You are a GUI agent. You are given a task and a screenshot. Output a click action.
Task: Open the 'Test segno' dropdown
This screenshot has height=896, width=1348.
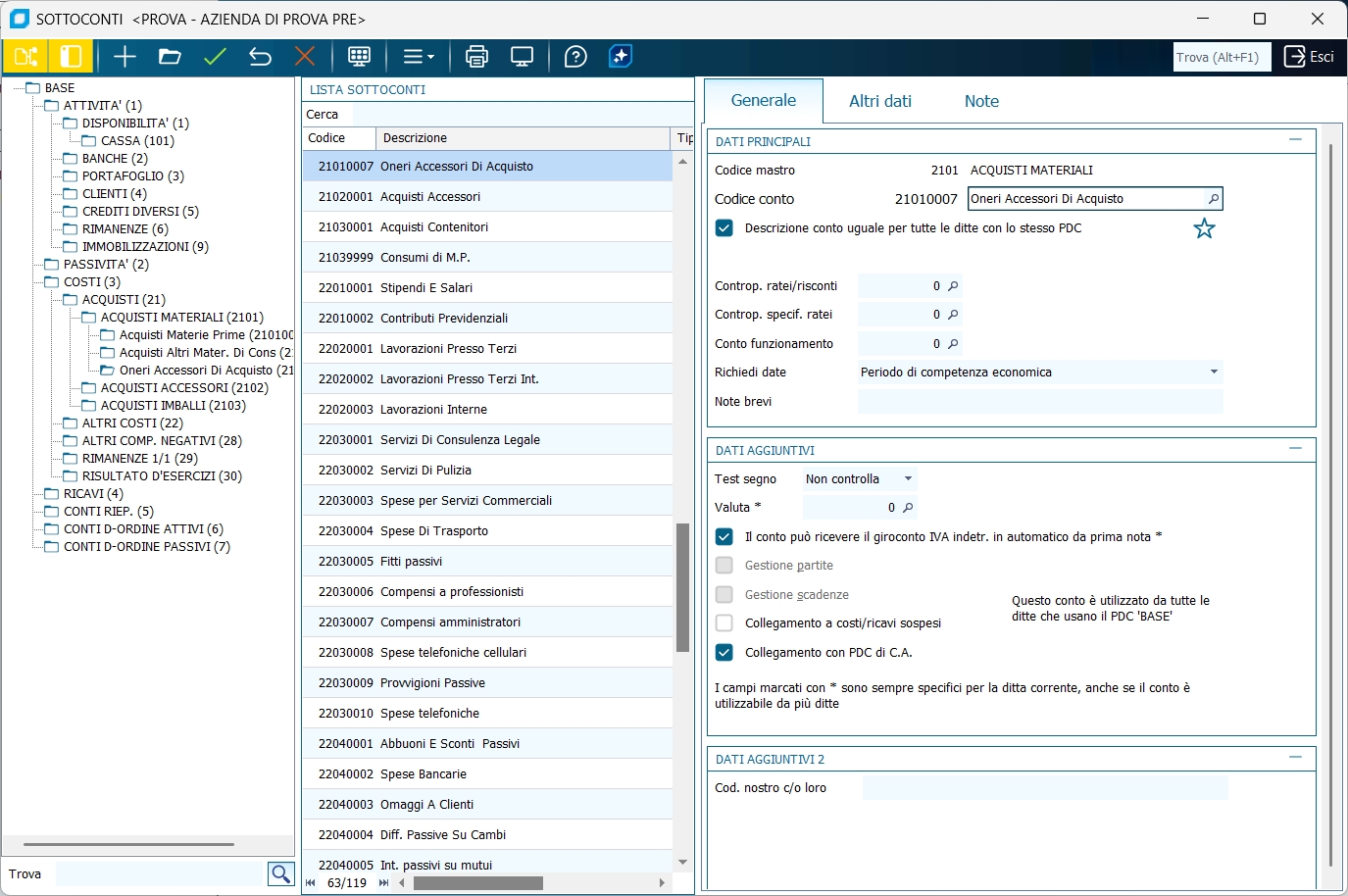(x=908, y=479)
